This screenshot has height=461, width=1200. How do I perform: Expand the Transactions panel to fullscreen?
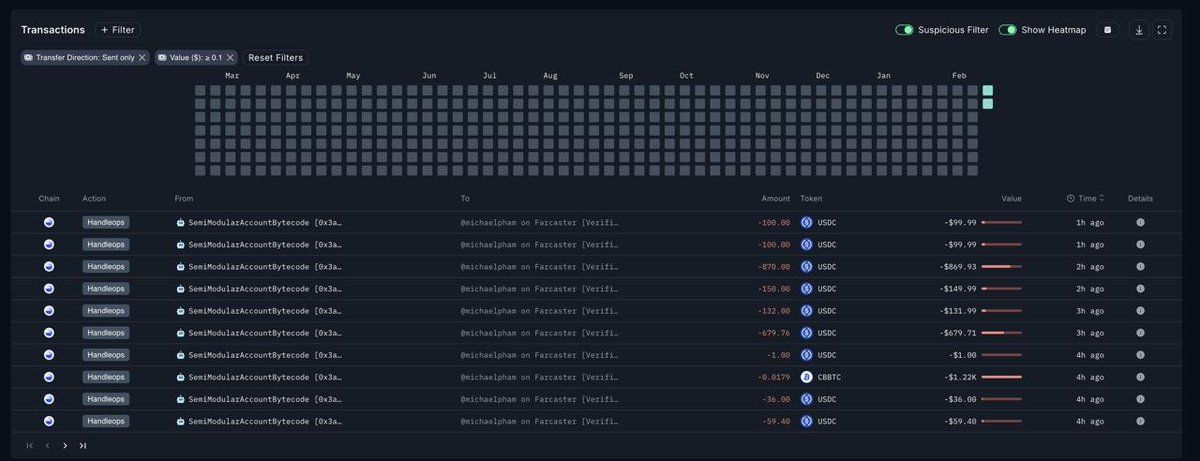click(x=1162, y=30)
